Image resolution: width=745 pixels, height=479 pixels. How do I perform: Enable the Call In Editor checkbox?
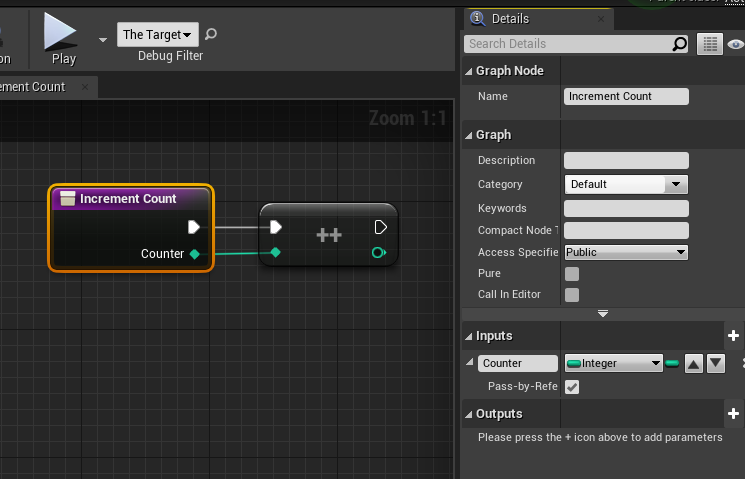point(572,295)
